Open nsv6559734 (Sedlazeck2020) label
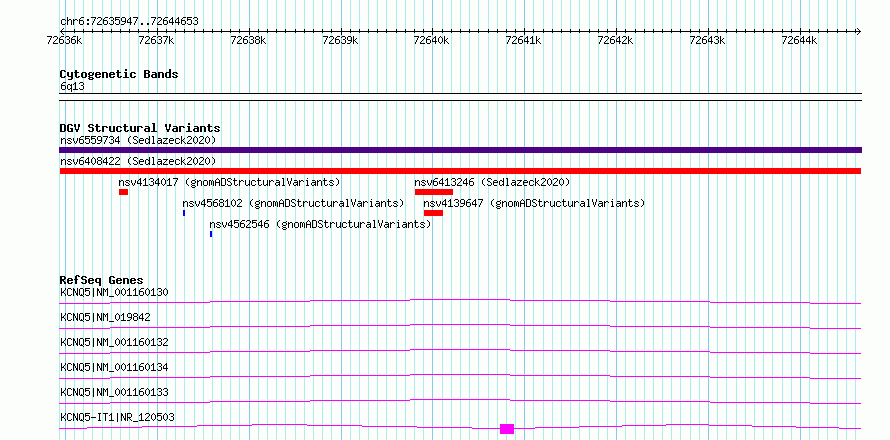The width and height of the screenshot is (890, 440). [138, 140]
